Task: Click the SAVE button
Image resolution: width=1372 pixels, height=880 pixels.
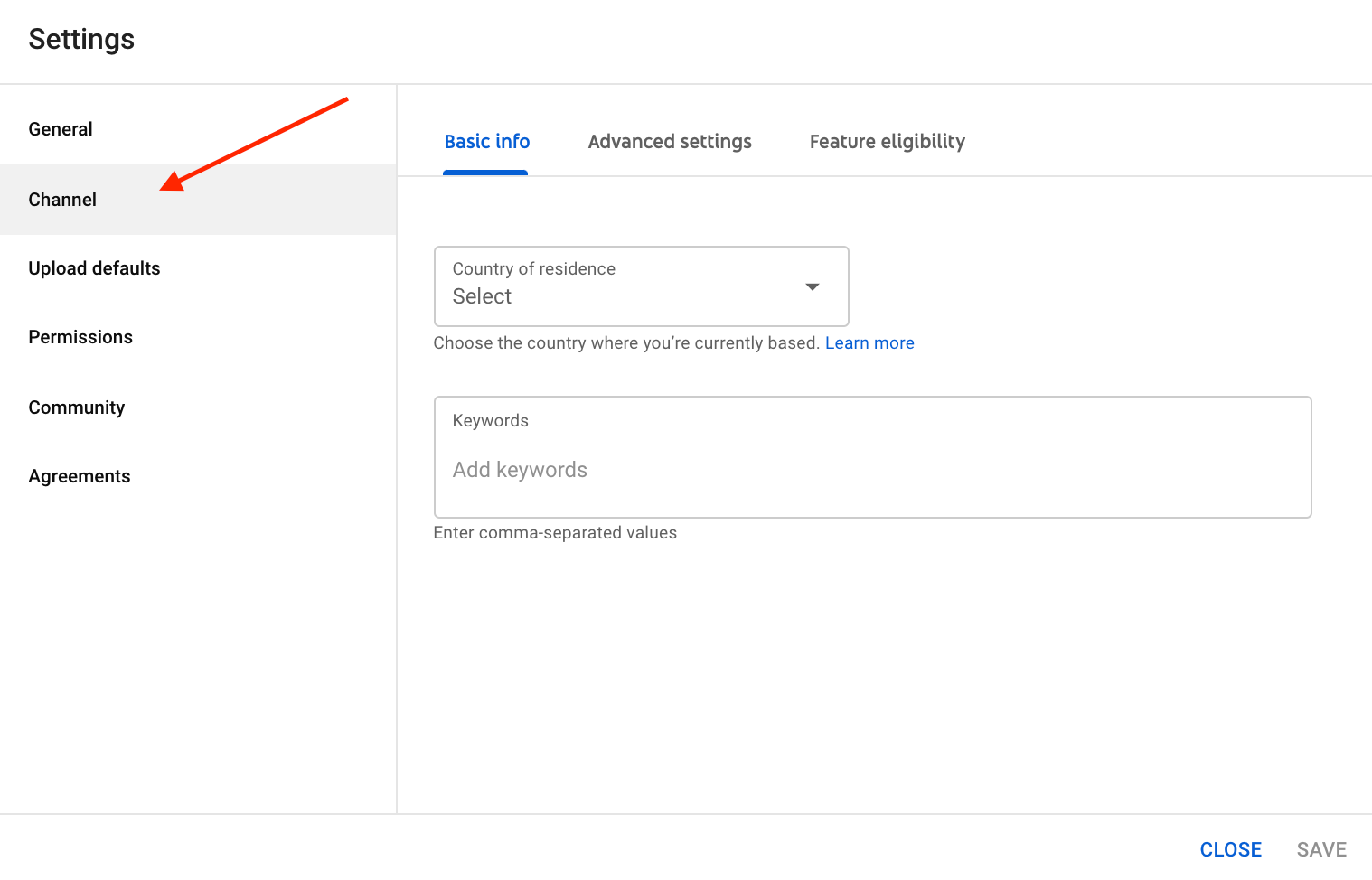Action: (1321, 849)
